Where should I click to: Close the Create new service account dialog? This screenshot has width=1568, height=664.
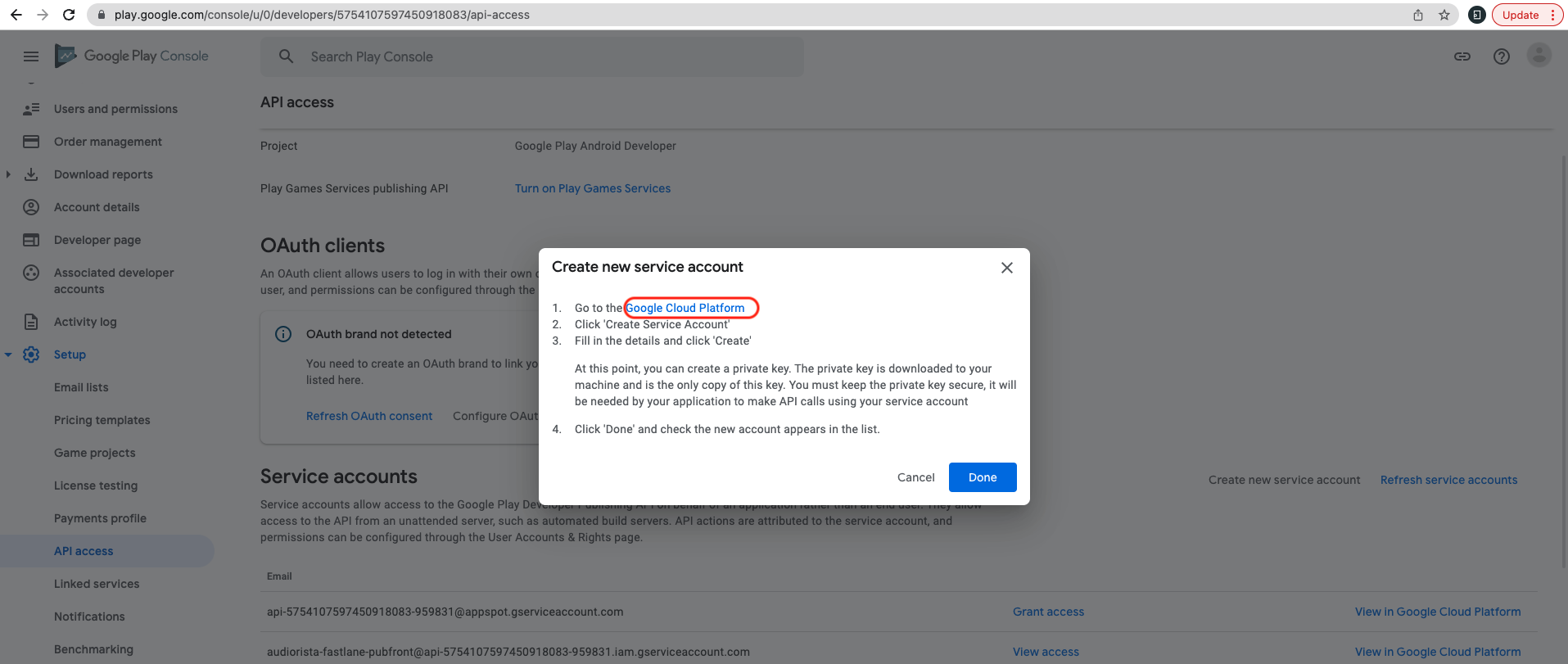1007,268
